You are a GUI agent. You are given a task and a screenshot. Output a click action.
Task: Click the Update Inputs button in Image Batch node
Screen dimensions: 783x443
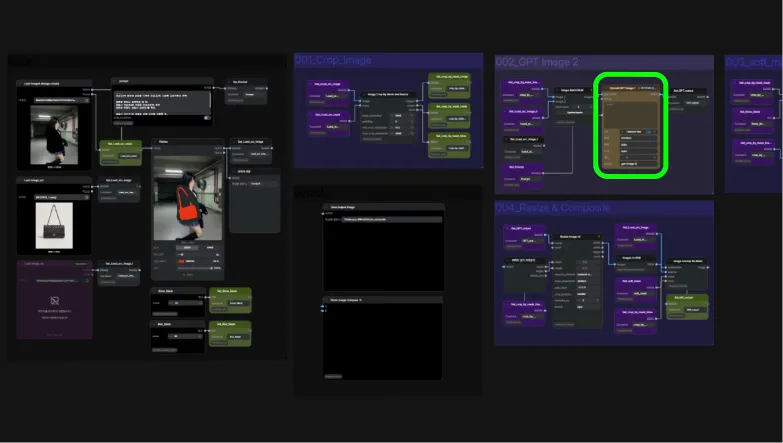[575, 112]
